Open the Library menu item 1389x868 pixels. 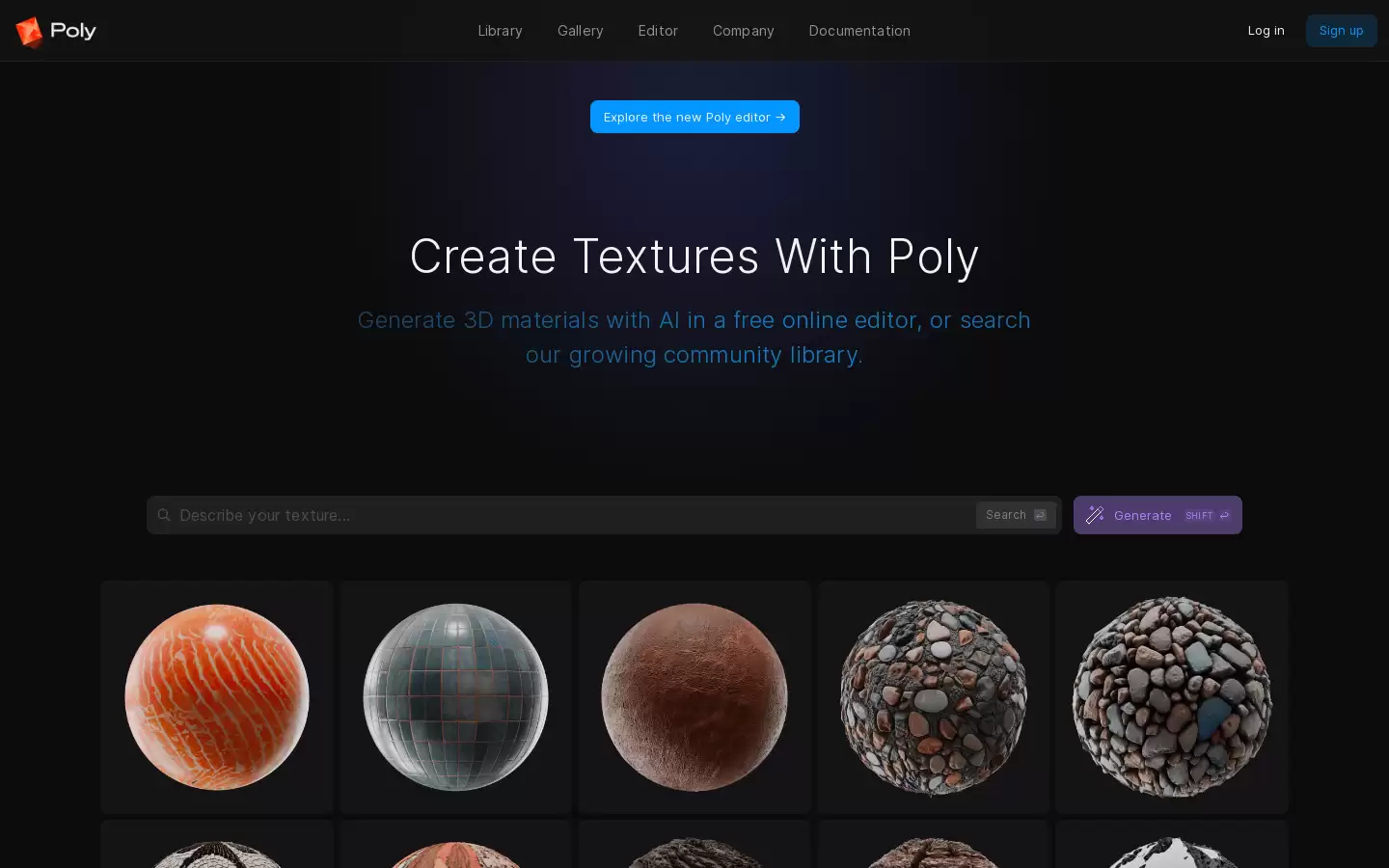pos(500,31)
